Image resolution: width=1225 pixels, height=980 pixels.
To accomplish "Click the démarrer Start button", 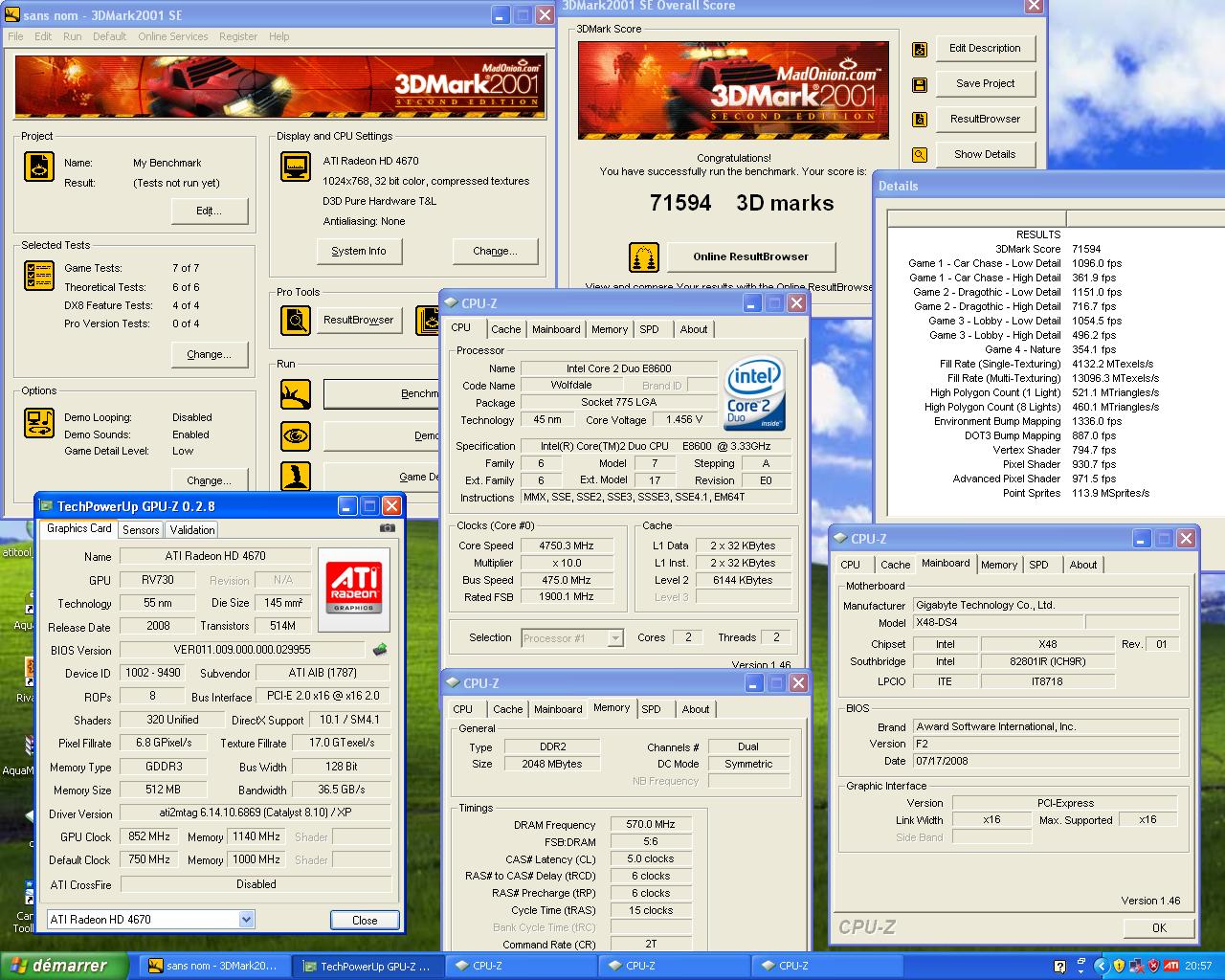I will [x=64, y=966].
